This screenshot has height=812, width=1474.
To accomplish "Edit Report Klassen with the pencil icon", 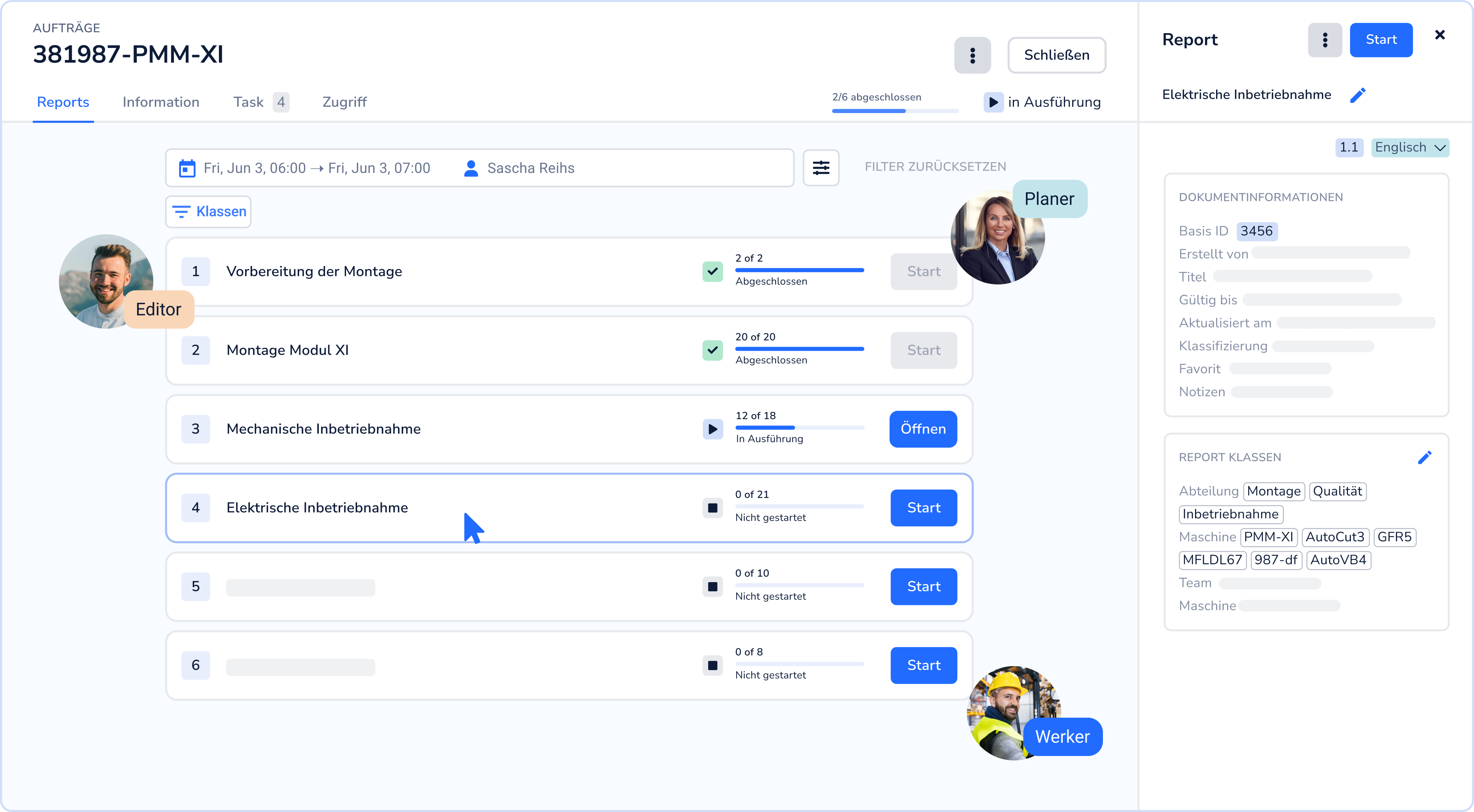I will point(1424,457).
